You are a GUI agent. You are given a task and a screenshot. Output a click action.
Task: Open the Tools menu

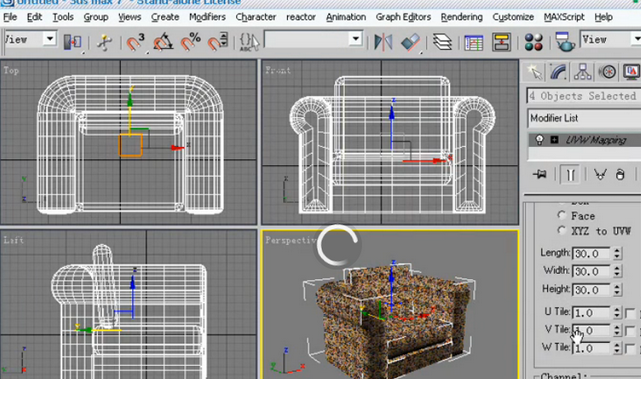(63, 17)
